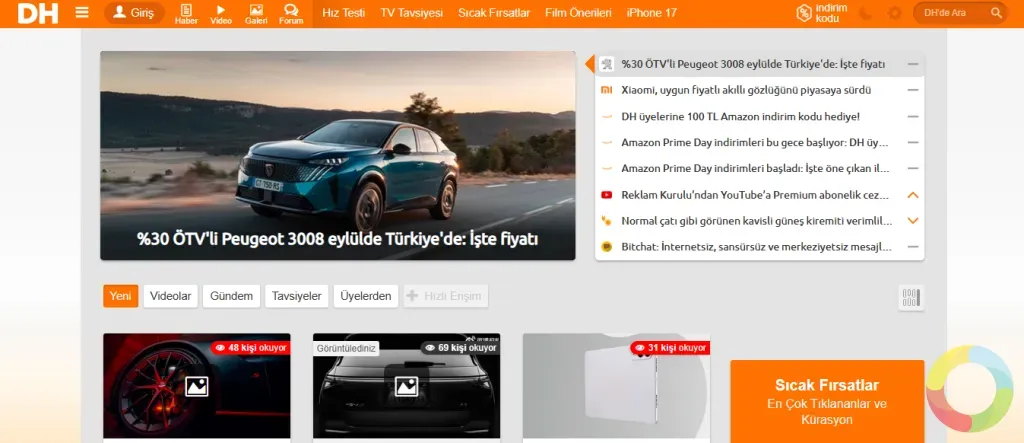Open the Video section icon
1024x443 pixels.
pos(221,14)
